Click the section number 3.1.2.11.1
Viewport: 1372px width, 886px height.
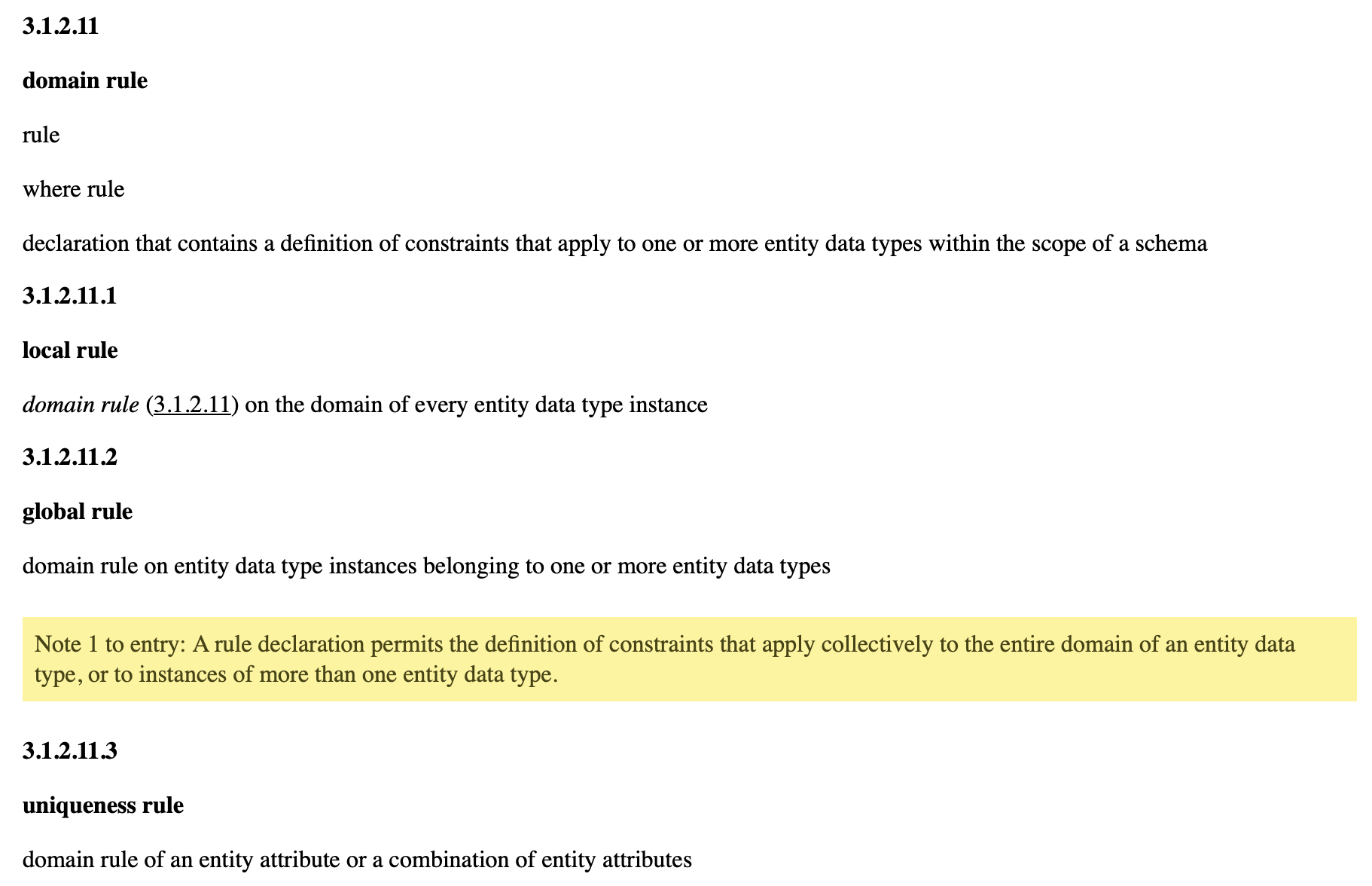(x=69, y=296)
